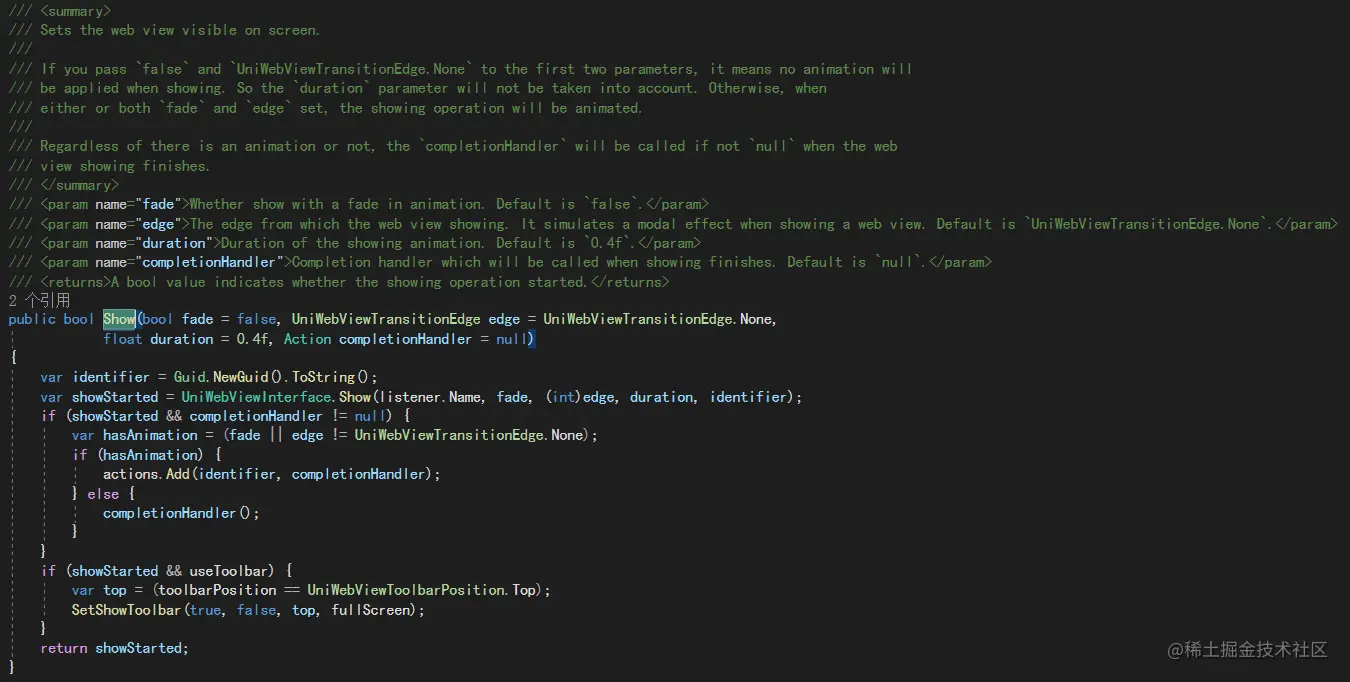Screen dimensions: 1350x682
Task: Click the 'return' keyword at the bottom
Action: 64,648
